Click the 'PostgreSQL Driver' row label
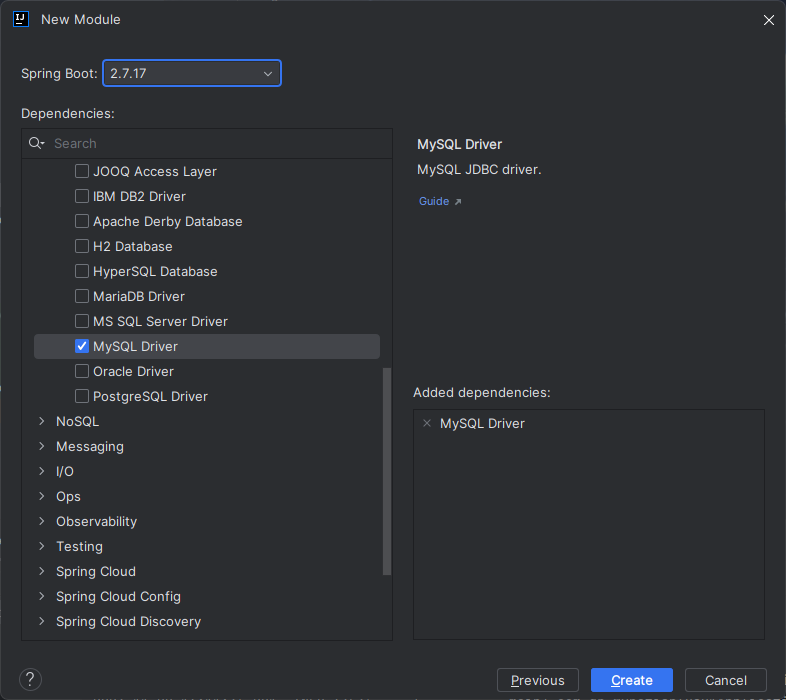 (150, 397)
